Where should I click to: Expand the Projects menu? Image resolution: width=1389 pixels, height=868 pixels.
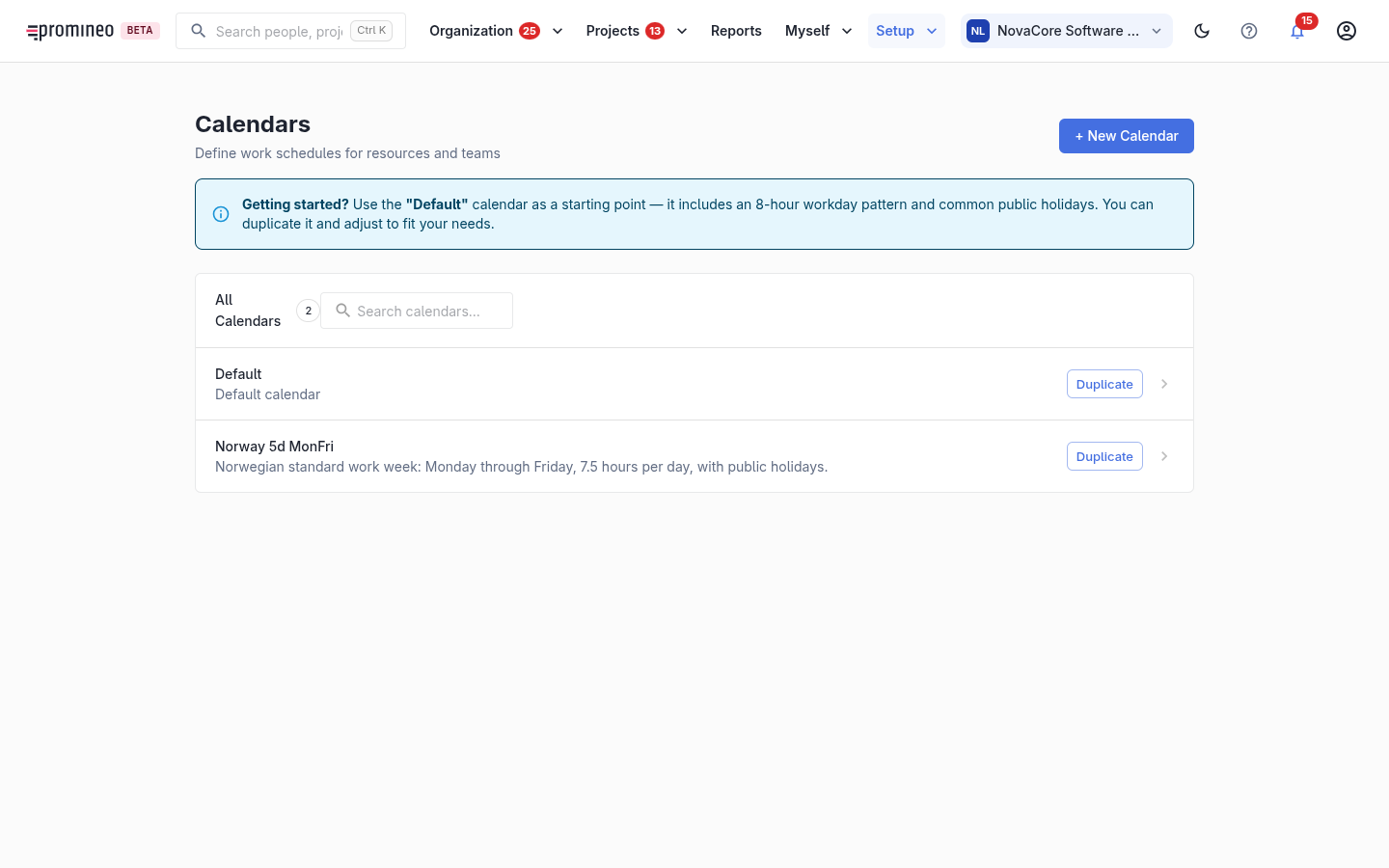(637, 31)
